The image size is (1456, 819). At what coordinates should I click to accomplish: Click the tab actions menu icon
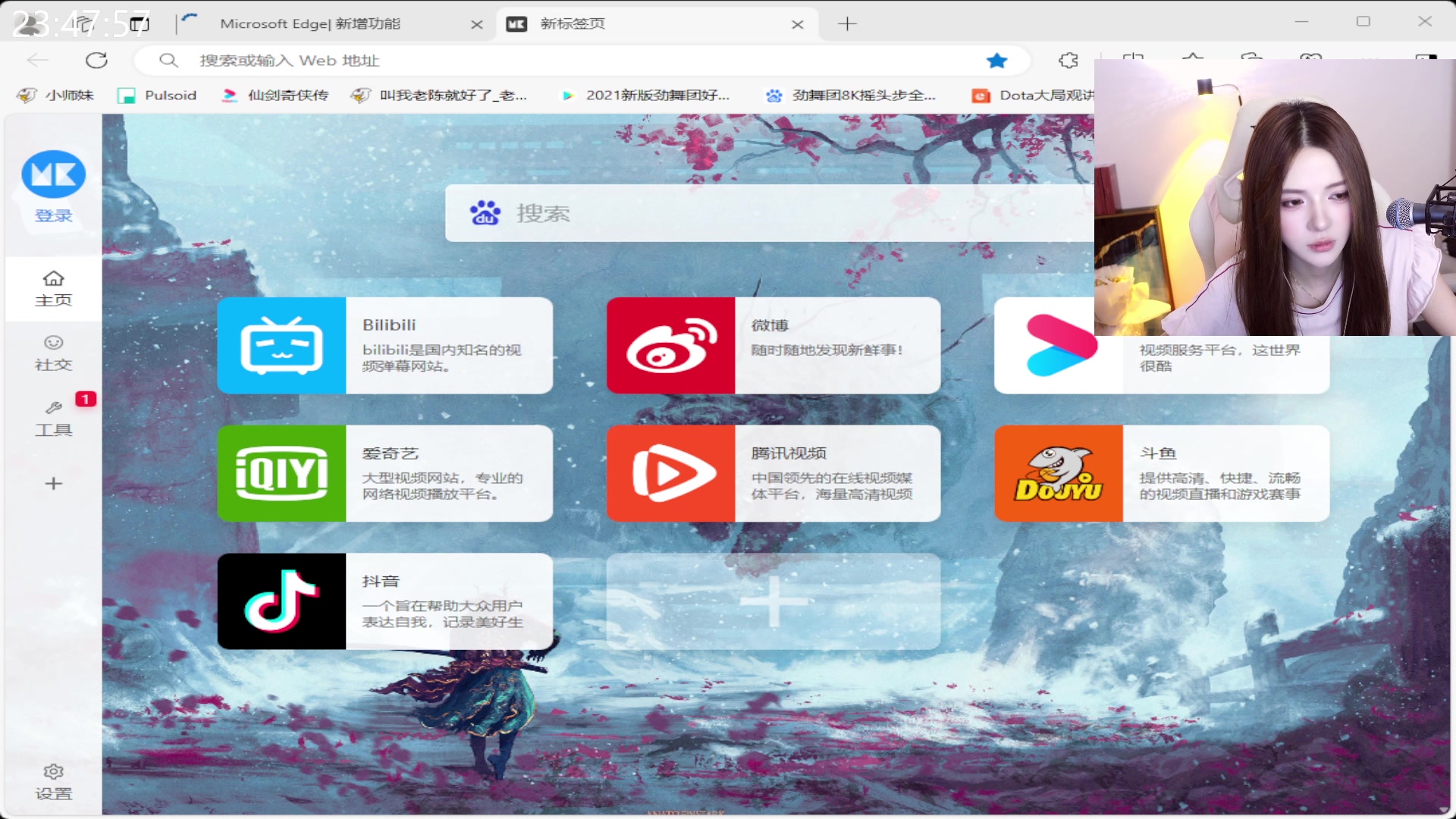tap(140, 24)
